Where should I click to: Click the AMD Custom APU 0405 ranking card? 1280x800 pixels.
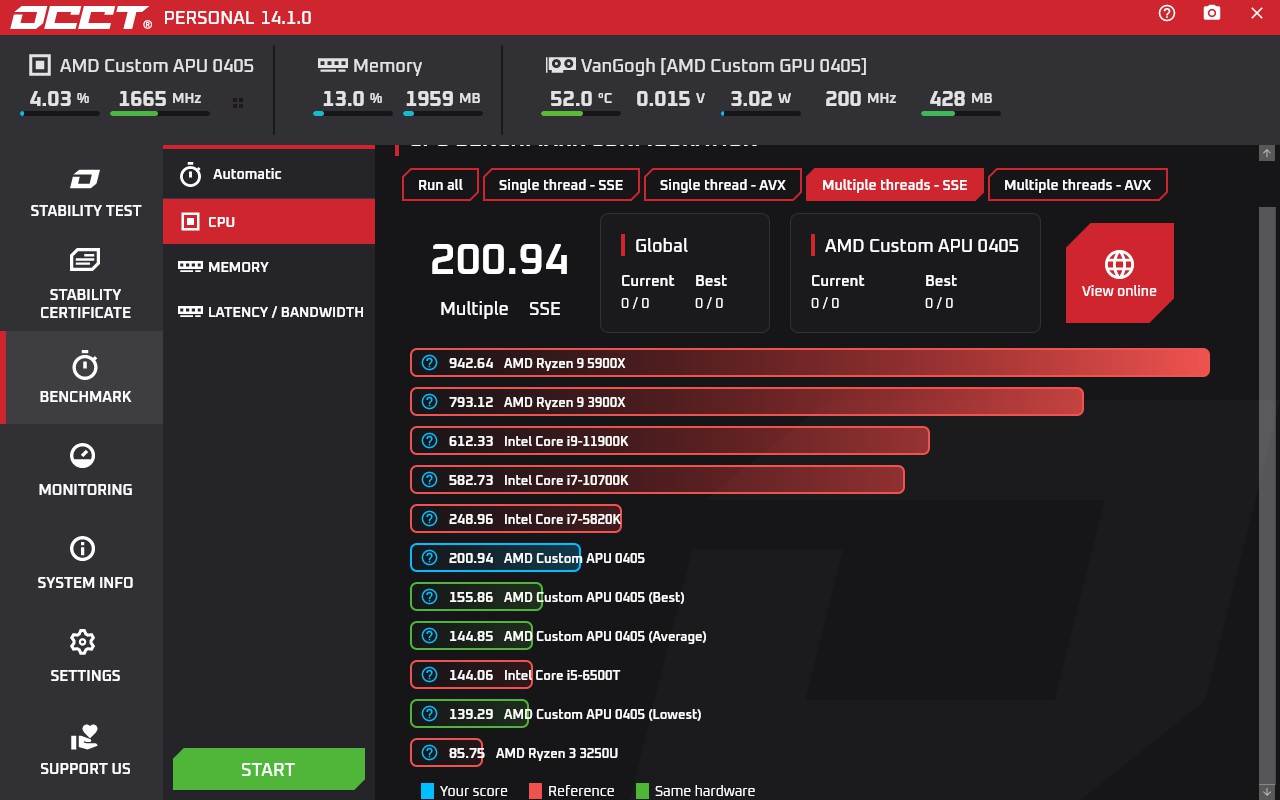[915, 273]
